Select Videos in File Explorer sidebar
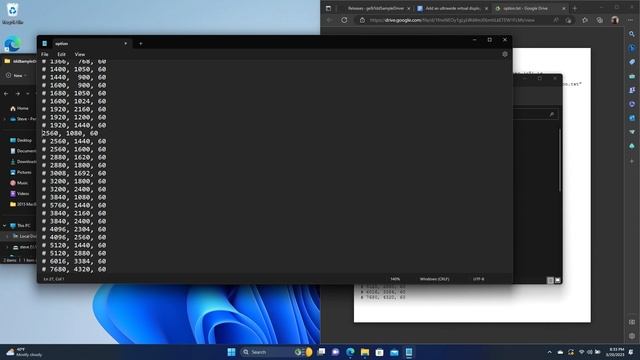Viewport: 640px width, 360px height. 20,193
